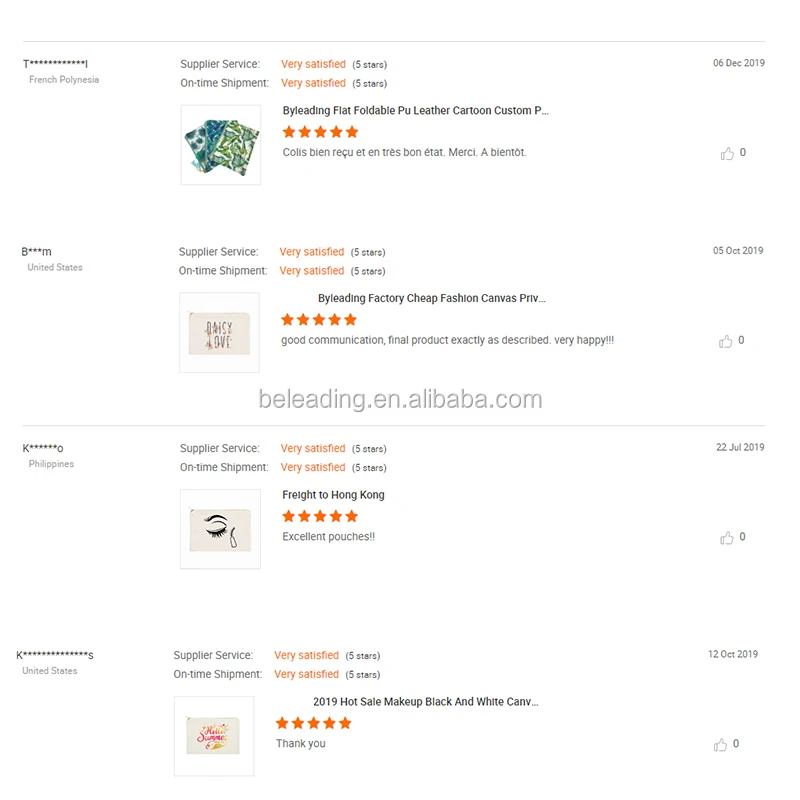Open tropical leaf pouch product thumbnail

[x=221, y=145]
